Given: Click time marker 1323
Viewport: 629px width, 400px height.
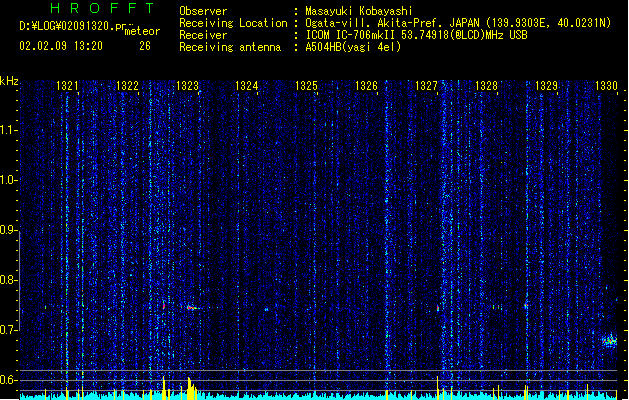Looking at the screenshot, I should [187, 86].
